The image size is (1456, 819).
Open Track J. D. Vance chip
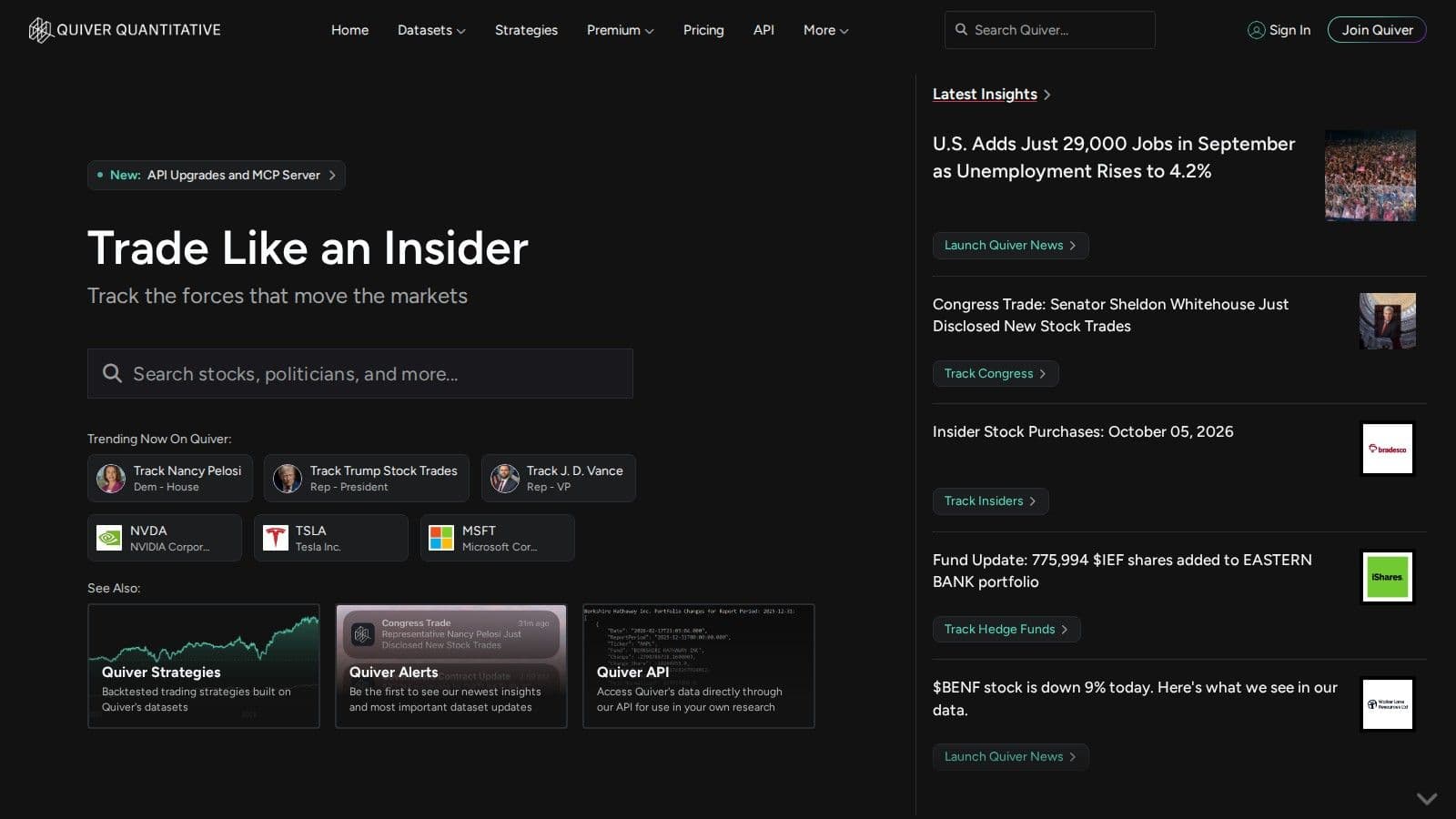[559, 479]
